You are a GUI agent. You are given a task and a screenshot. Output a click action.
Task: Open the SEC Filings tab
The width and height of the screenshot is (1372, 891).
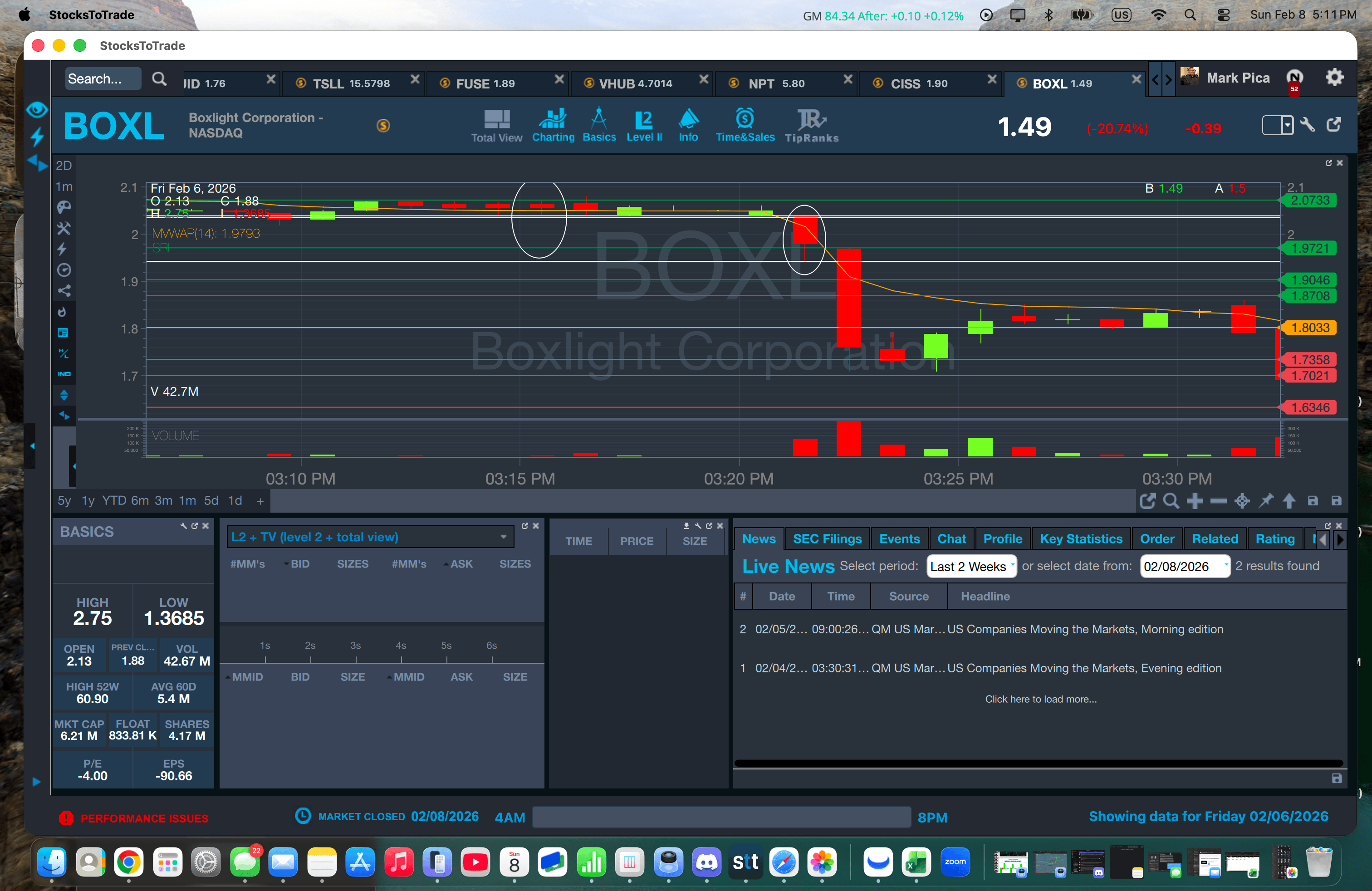(x=827, y=539)
